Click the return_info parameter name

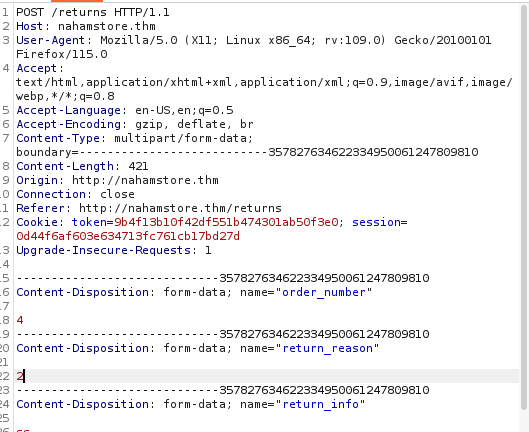321,404
